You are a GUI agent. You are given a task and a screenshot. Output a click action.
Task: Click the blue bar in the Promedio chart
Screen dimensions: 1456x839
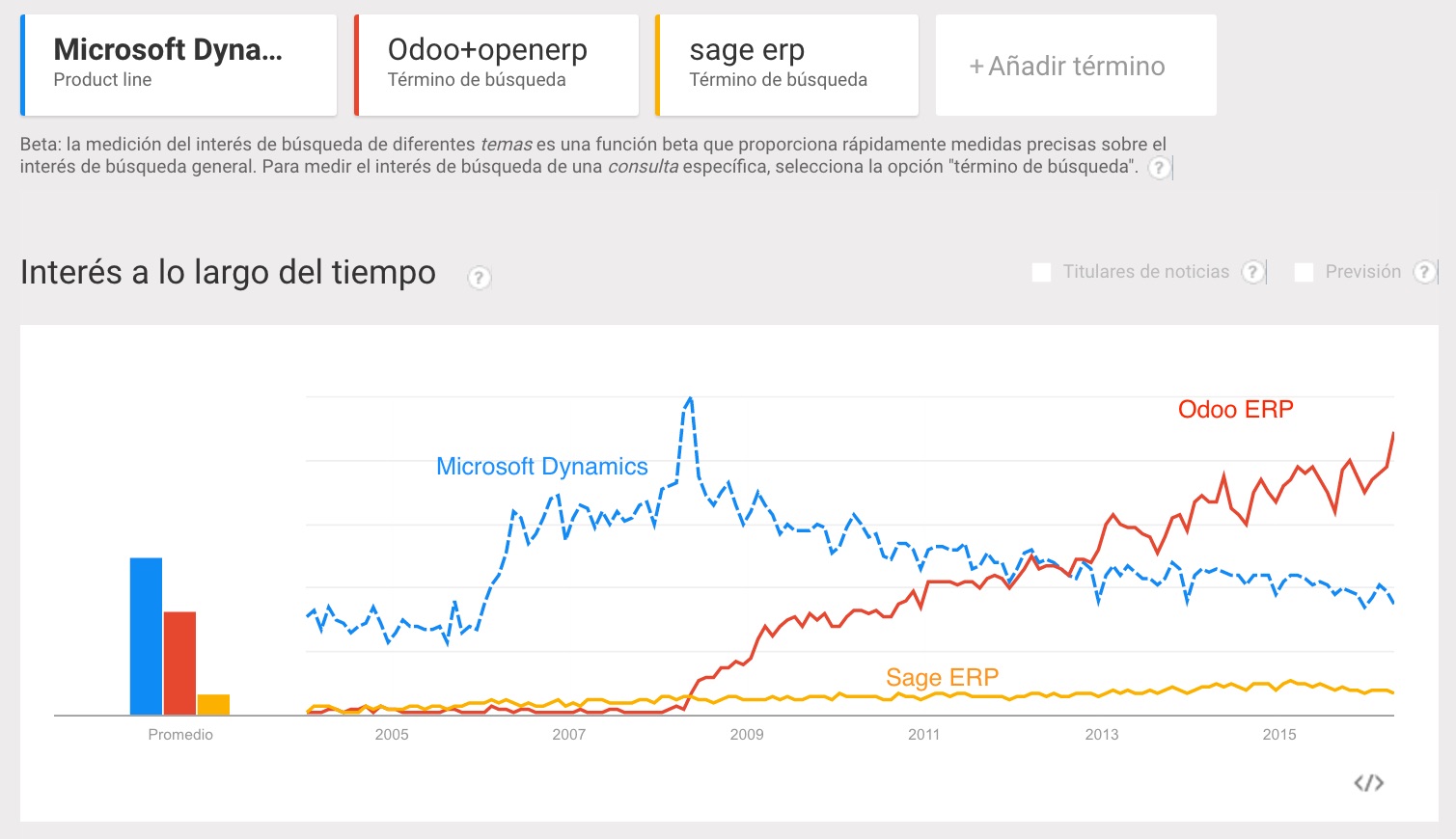tap(145, 636)
